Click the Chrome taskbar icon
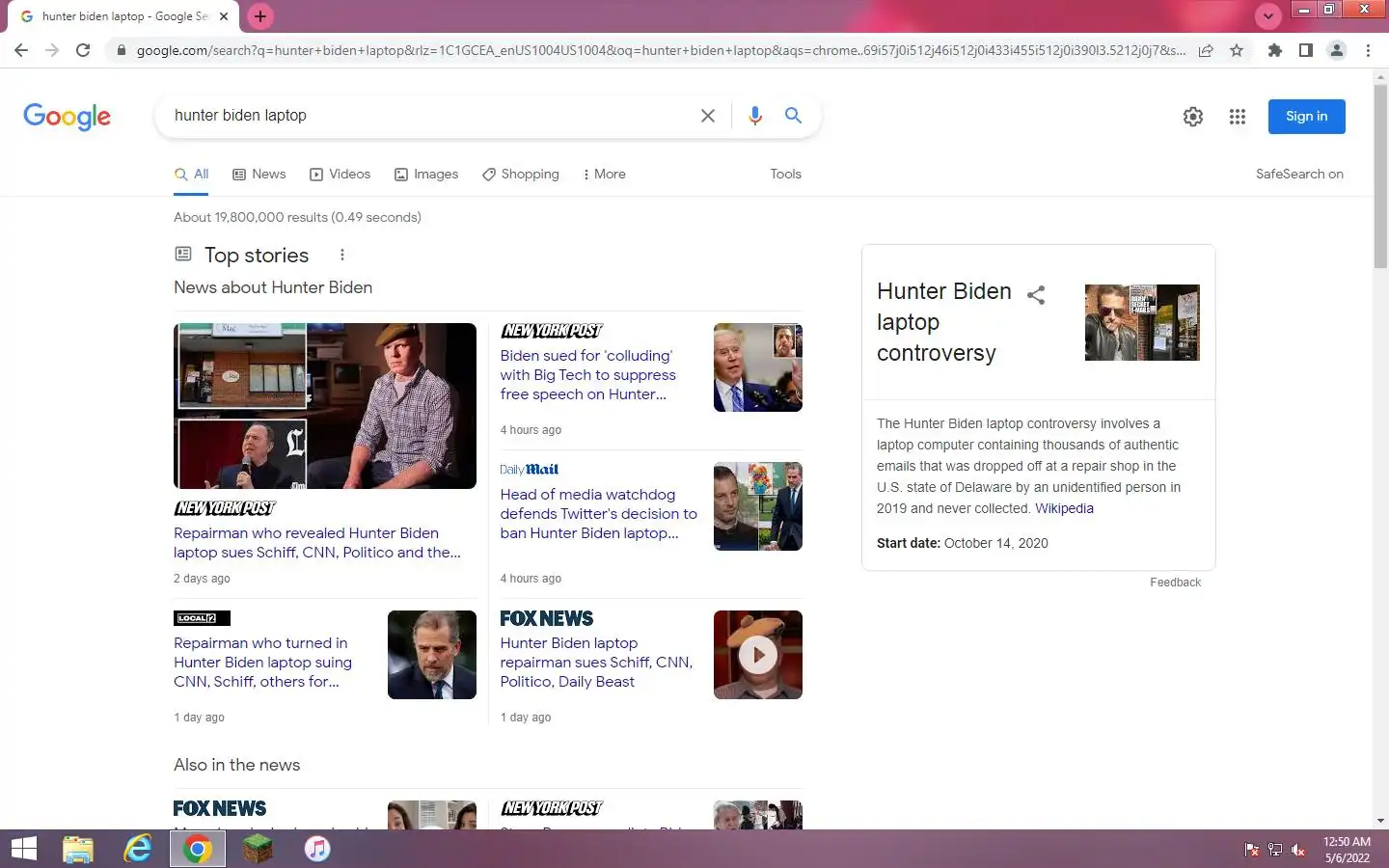 click(198, 849)
